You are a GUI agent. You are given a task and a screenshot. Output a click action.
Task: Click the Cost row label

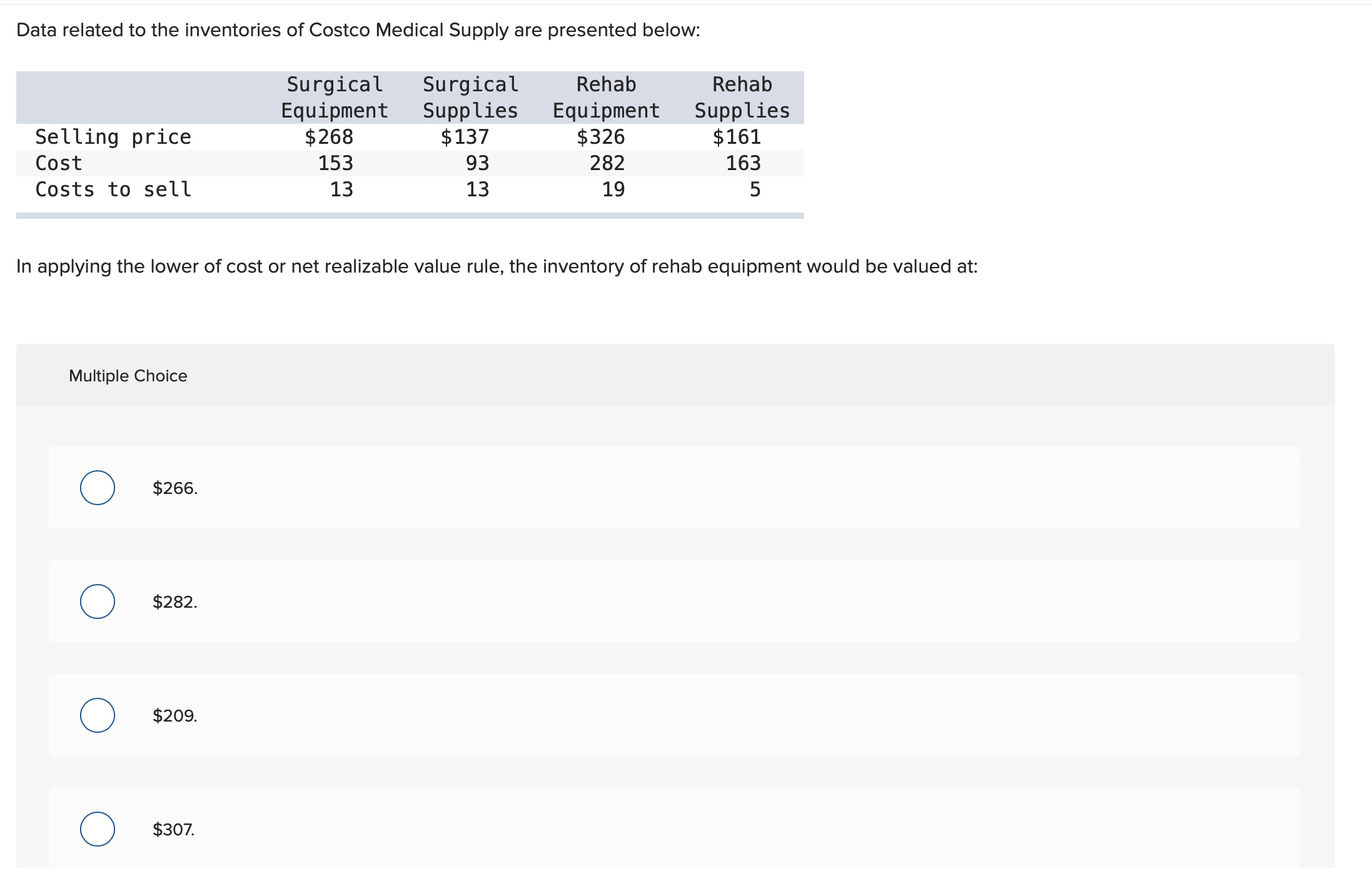[58, 163]
